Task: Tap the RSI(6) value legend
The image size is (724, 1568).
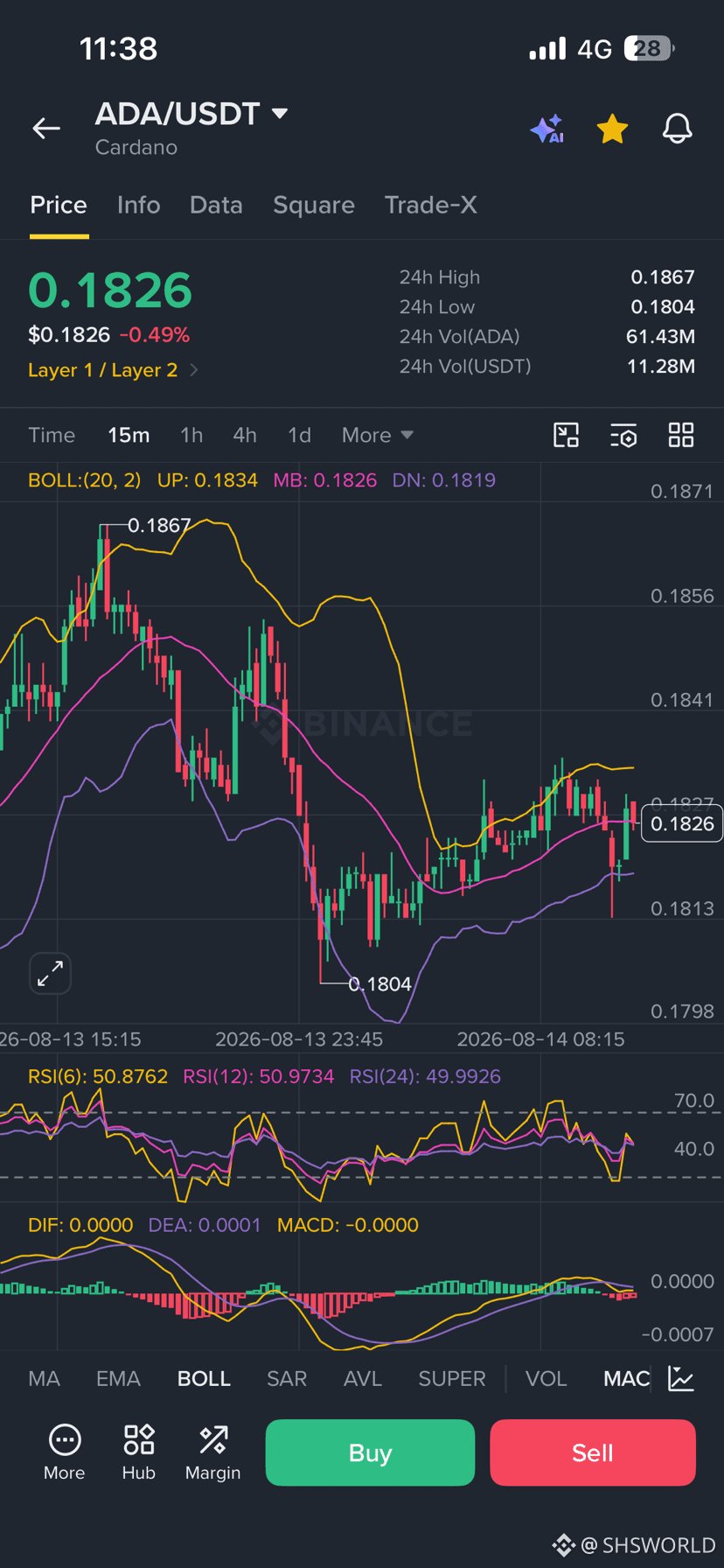Action: tap(98, 1076)
